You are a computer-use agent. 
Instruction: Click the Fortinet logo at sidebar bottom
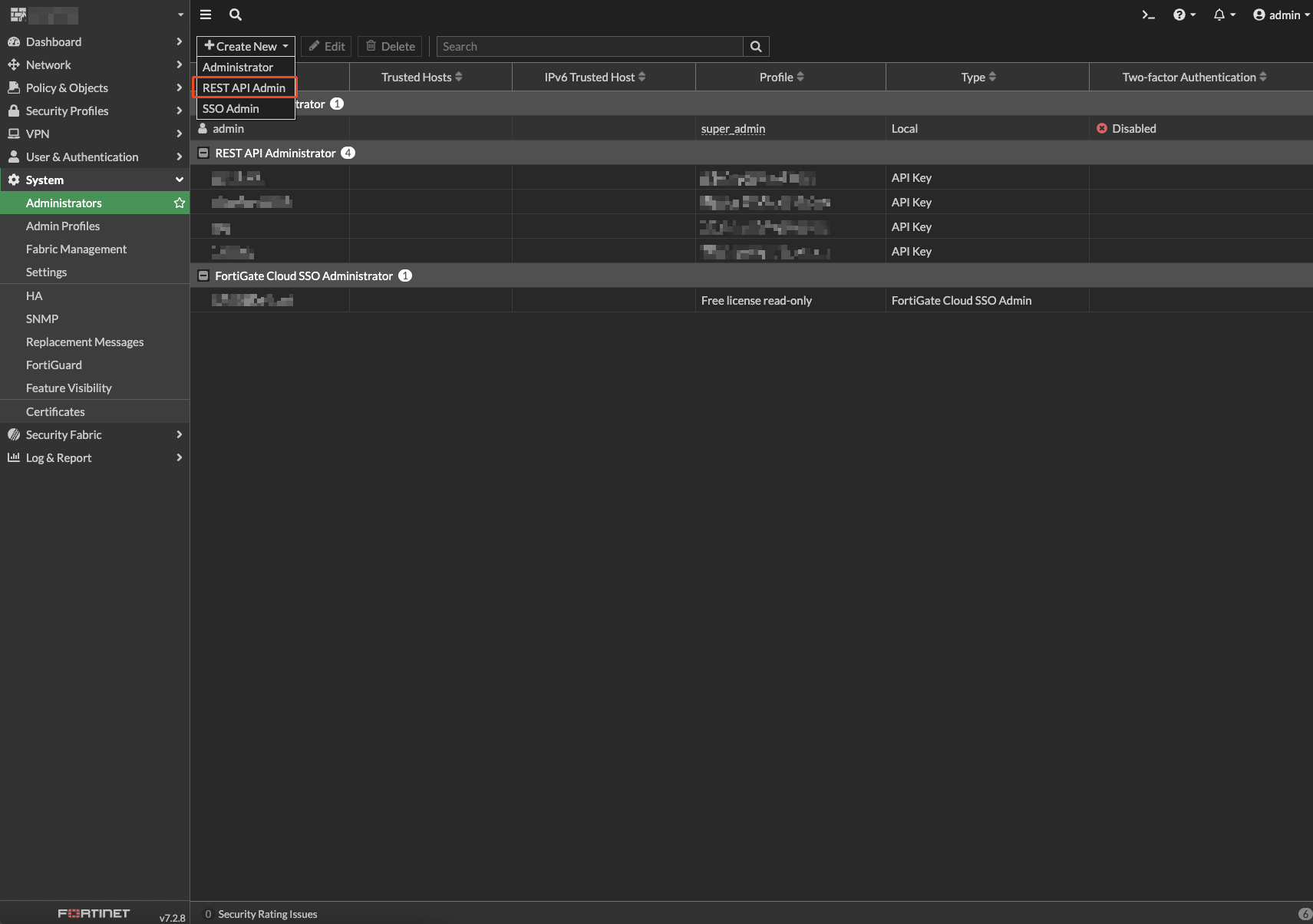click(x=94, y=912)
